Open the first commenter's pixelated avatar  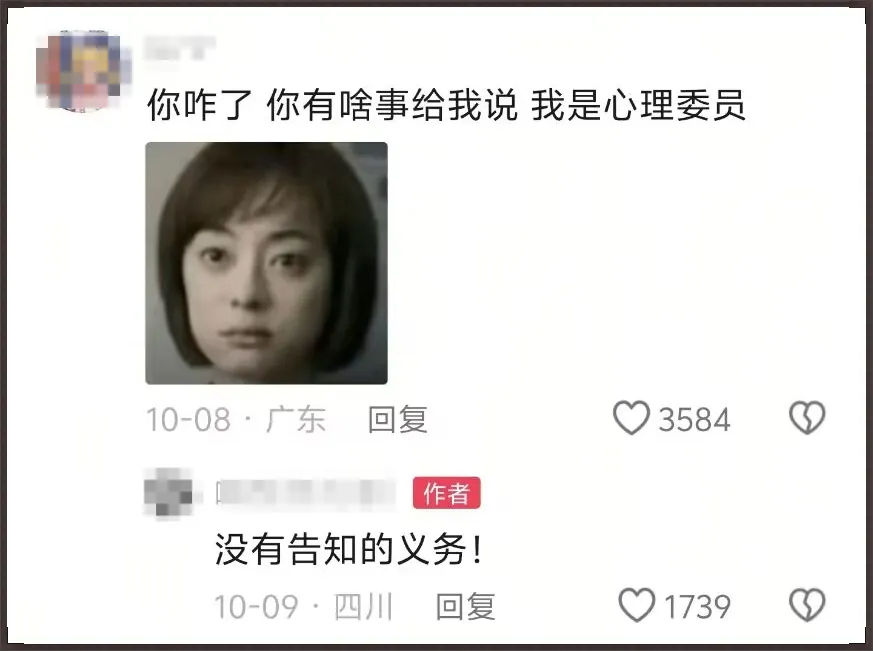coord(82,71)
